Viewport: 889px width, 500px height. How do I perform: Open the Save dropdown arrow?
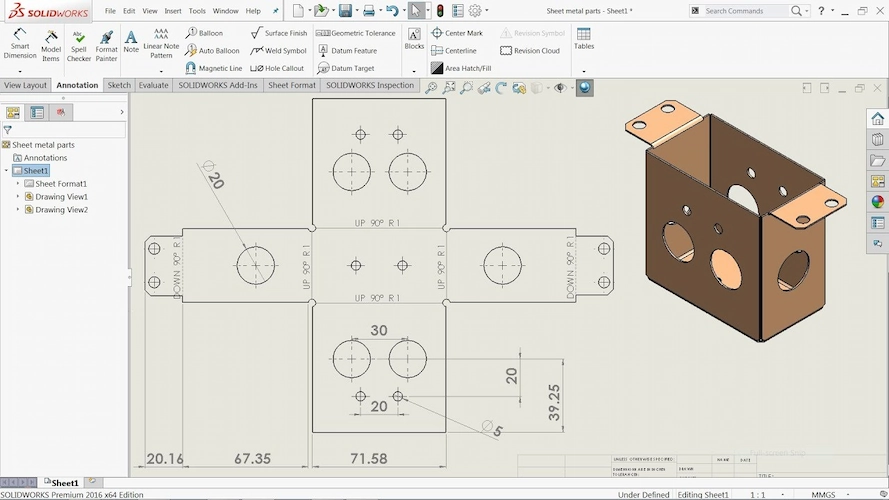(357, 11)
